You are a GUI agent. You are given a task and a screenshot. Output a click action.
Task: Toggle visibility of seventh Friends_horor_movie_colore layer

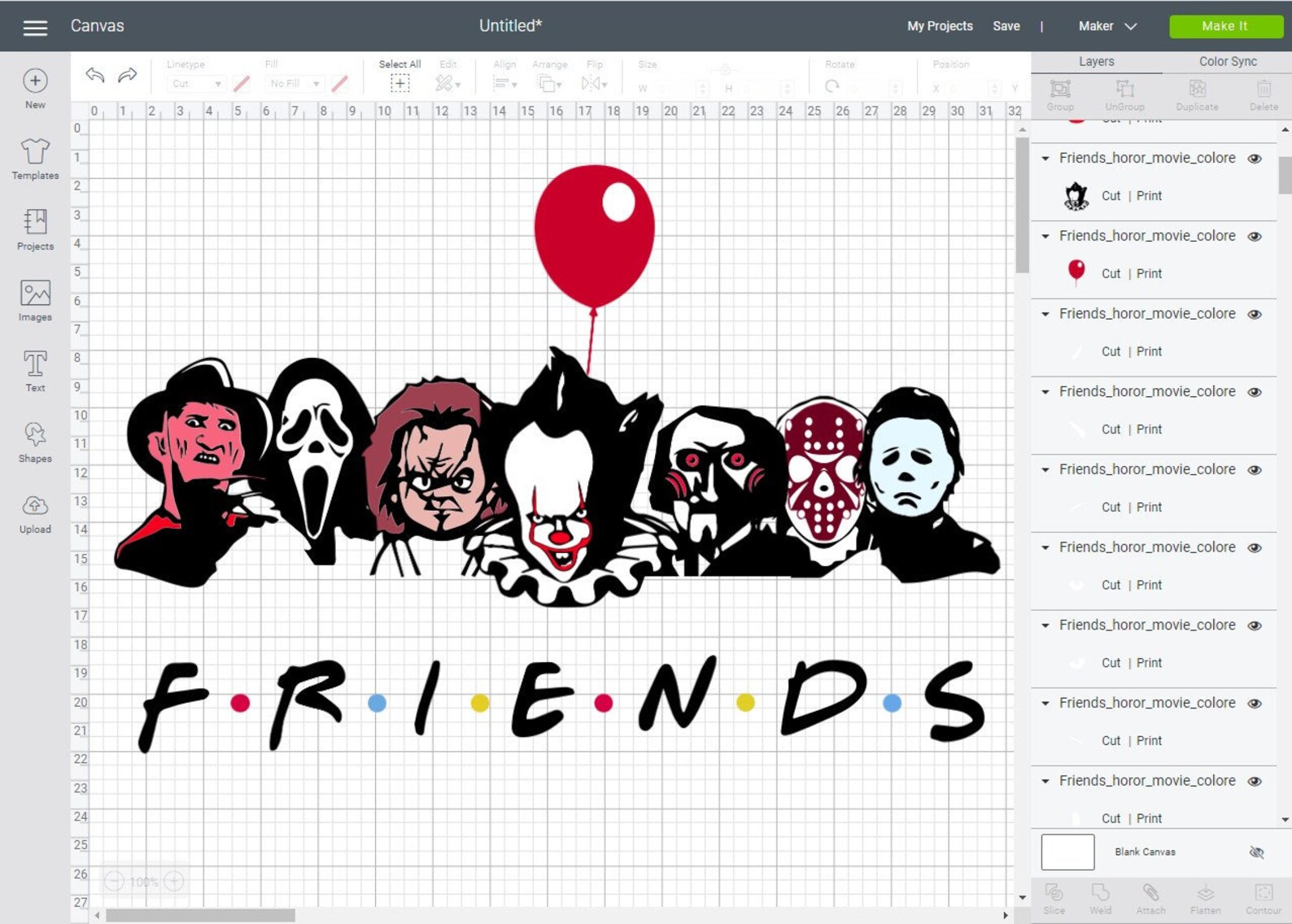(1255, 625)
